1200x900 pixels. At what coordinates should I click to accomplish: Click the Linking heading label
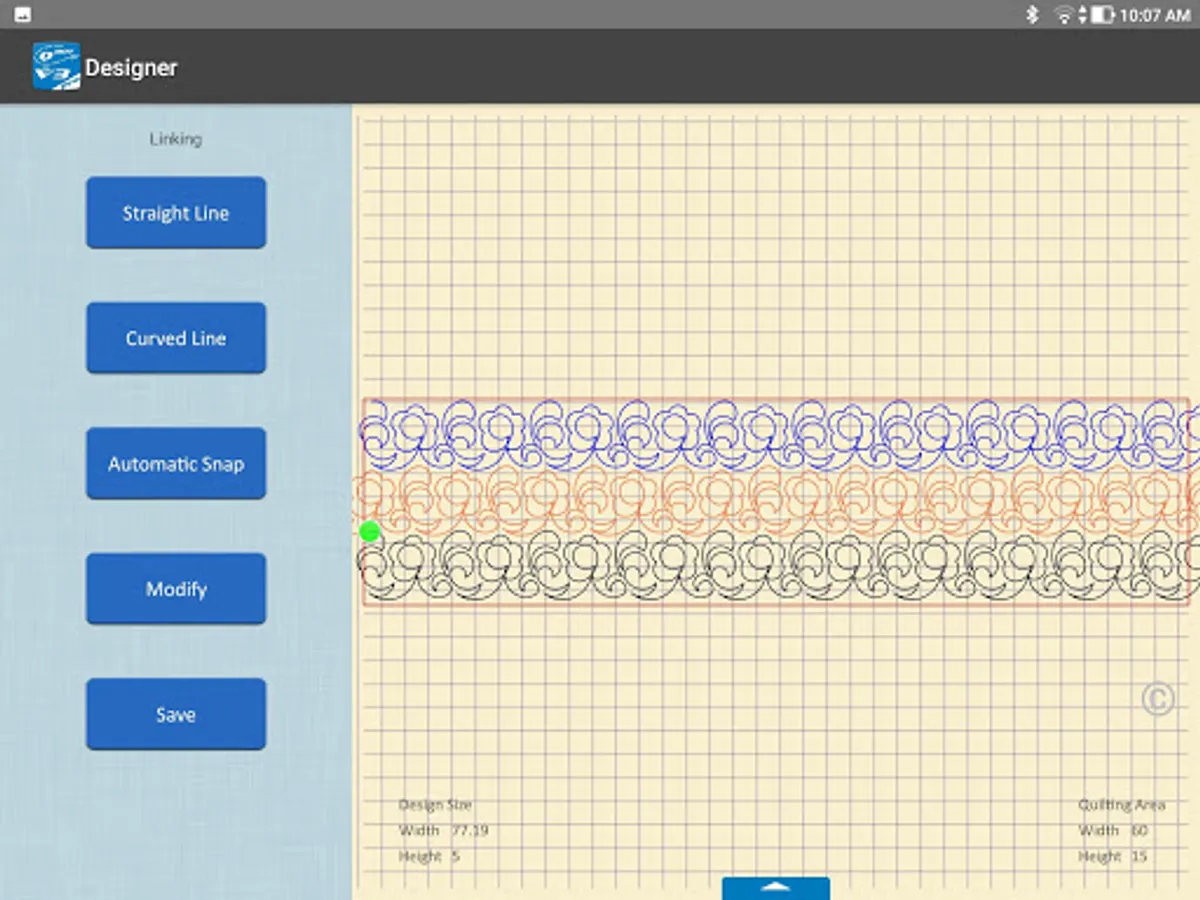(x=176, y=139)
